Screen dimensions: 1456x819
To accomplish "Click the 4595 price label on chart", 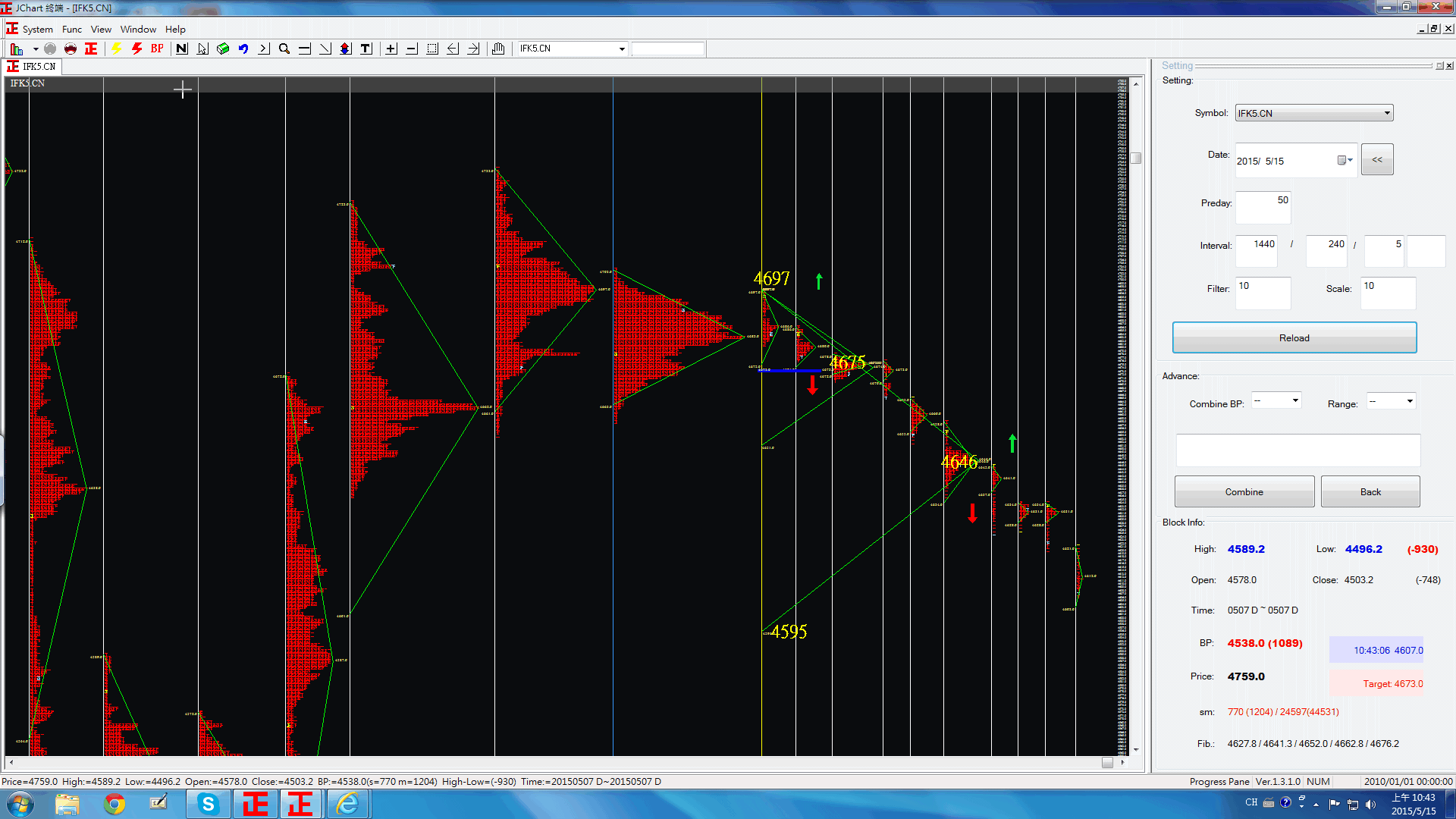I will (x=789, y=631).
